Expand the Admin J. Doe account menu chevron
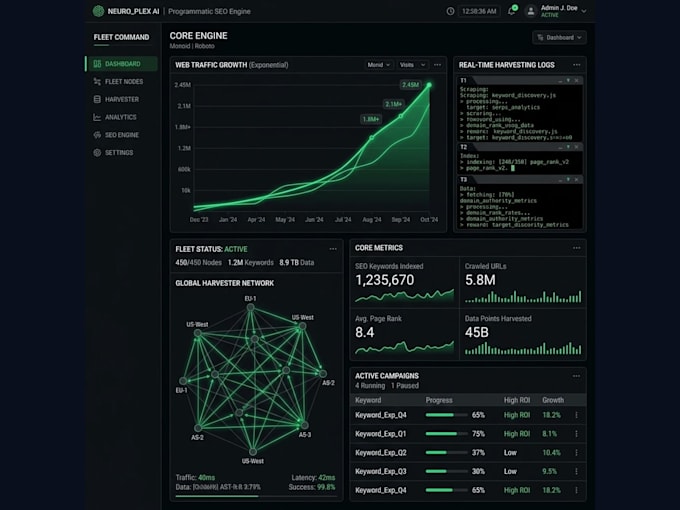 click(584, 11)
